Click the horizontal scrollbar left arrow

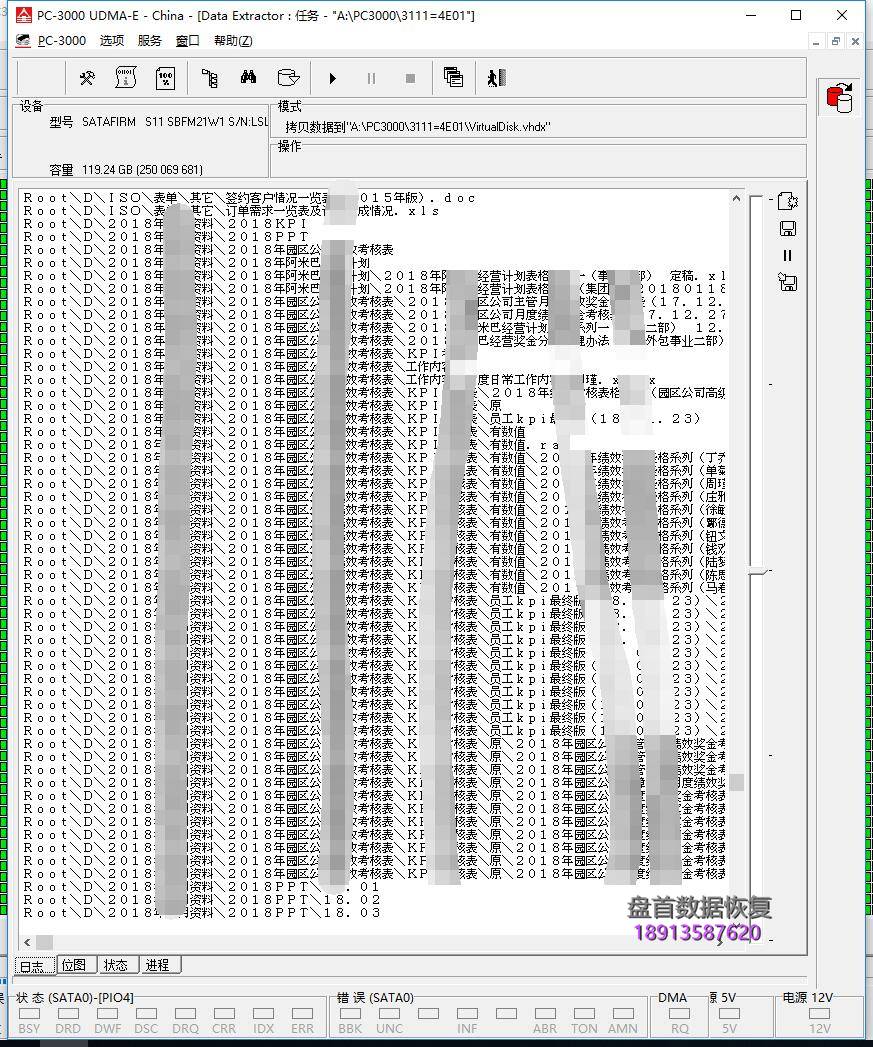27,942
